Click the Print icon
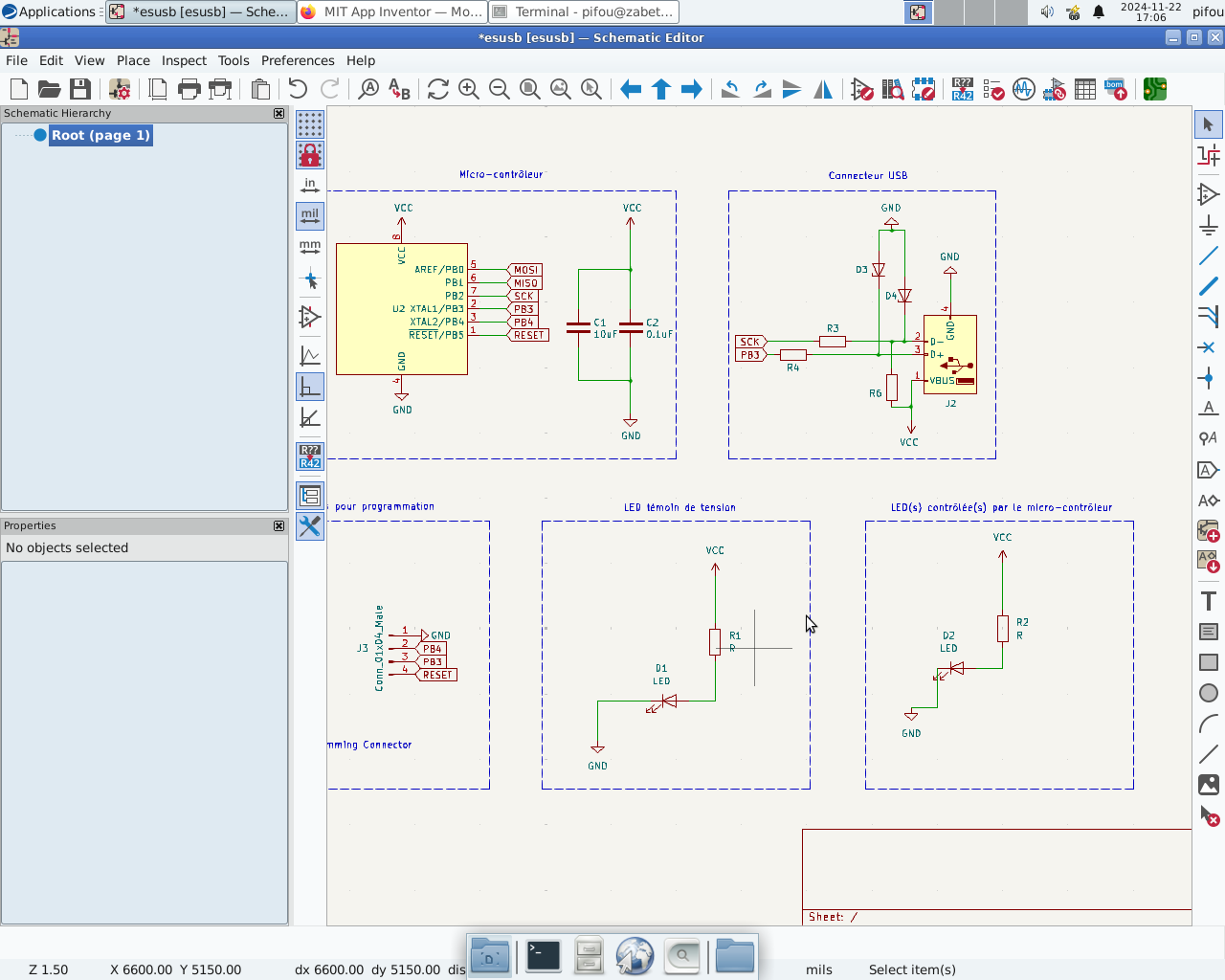 [189, 89]
